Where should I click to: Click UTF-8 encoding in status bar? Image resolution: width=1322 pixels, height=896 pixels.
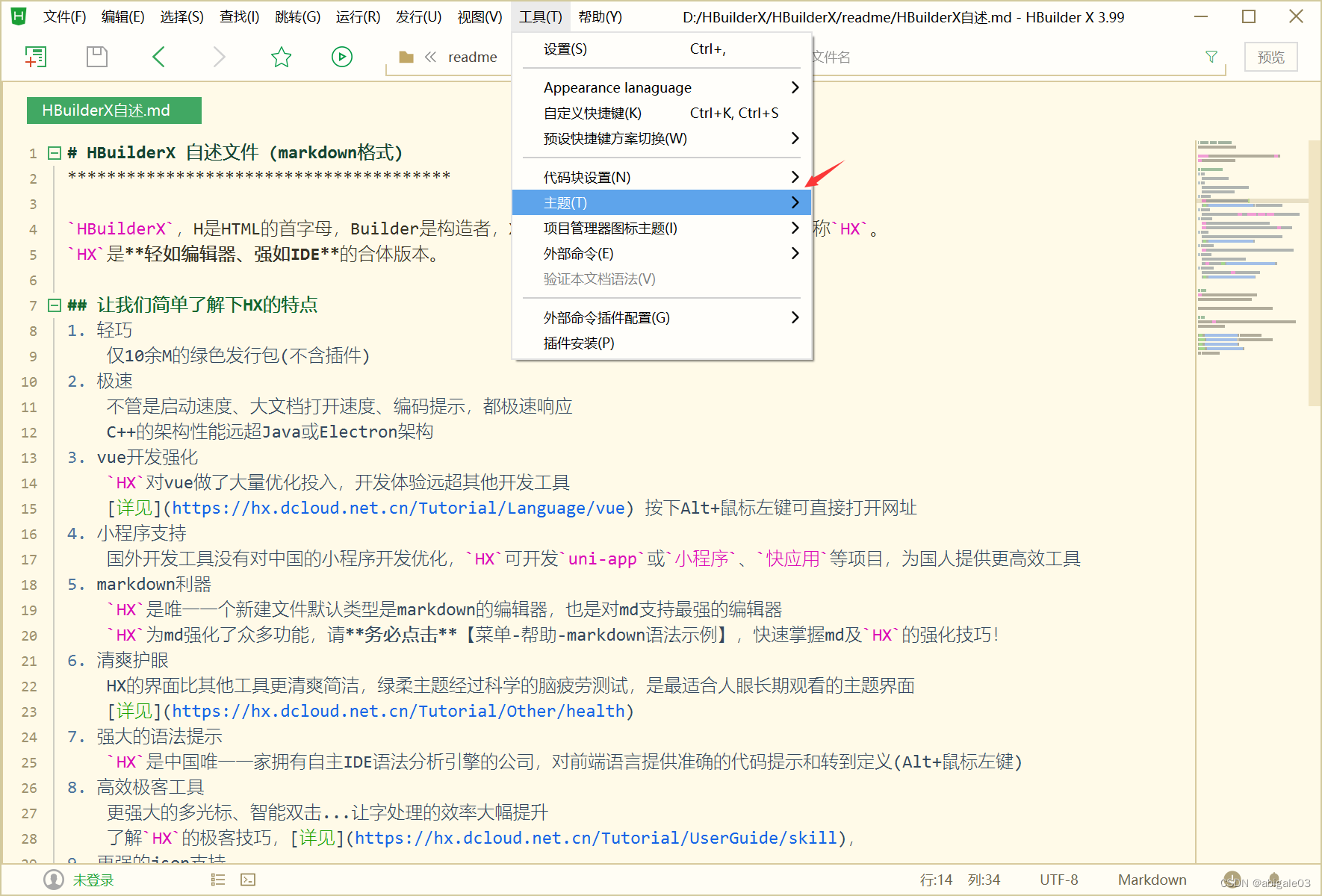[x=1059, y=880]
